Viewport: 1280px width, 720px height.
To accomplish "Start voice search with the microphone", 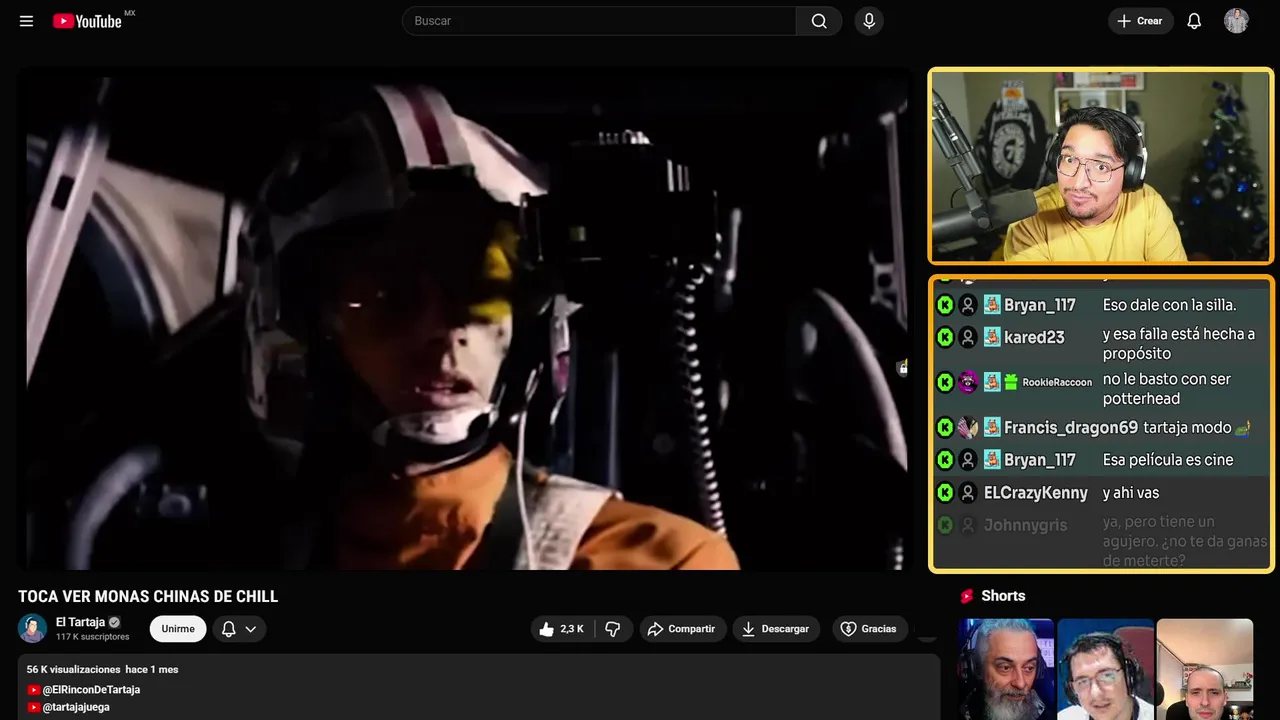I will [x=869, y=21].
